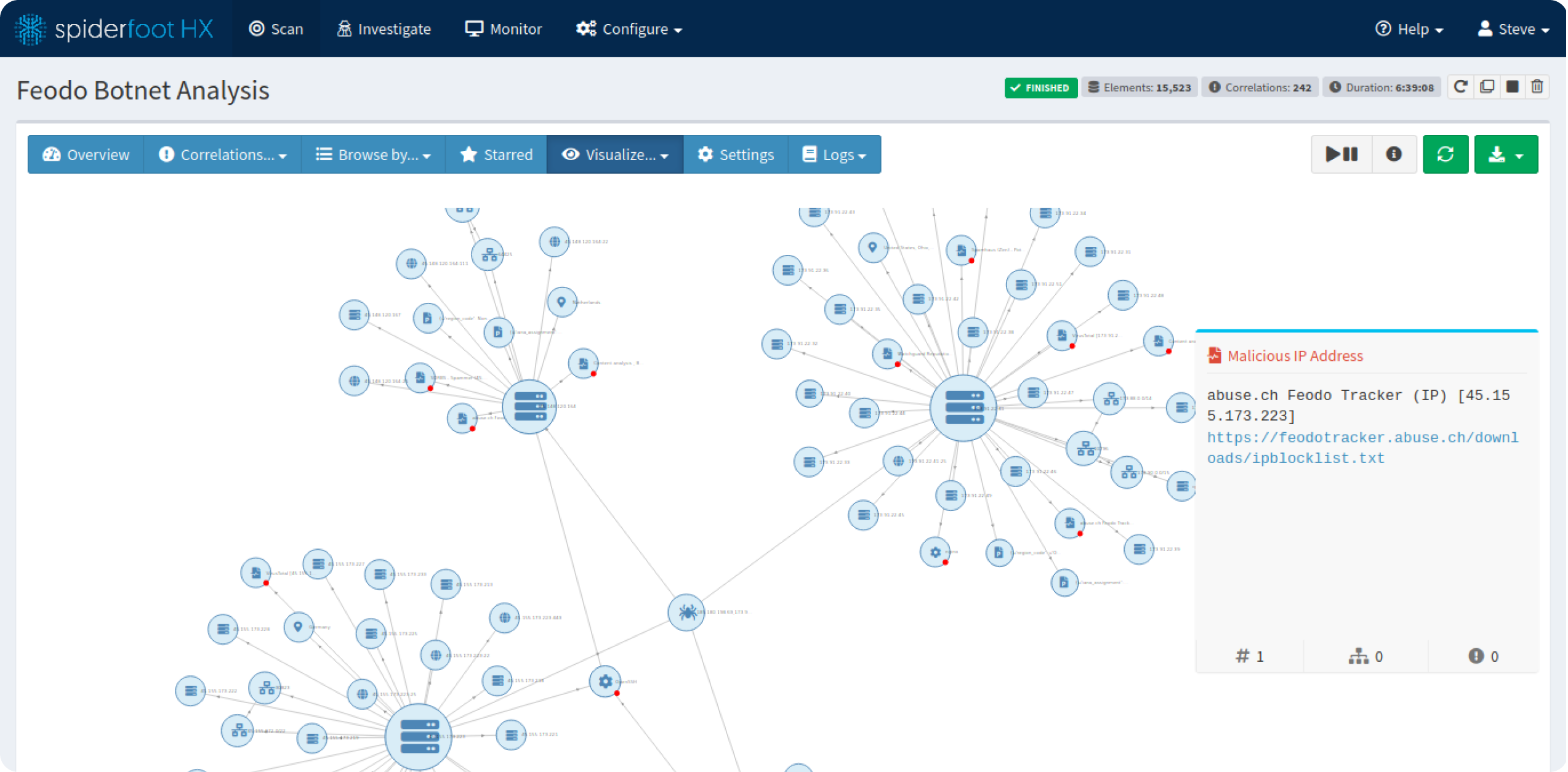The width and height of the screenshot is (1568, 772).
Task: Click the hierarchy count 0 indicator
Action: 1366,656
